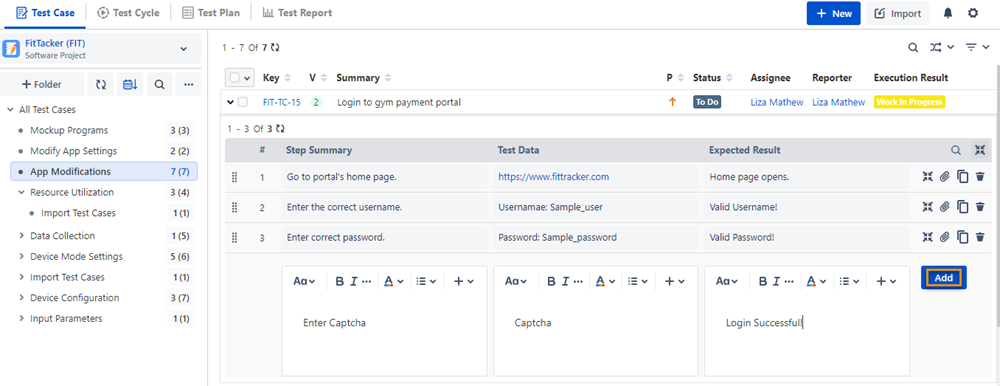This screenshot has height=386, width=1001.
Task: Open the settings gear
Action: (x=973, y=13)
